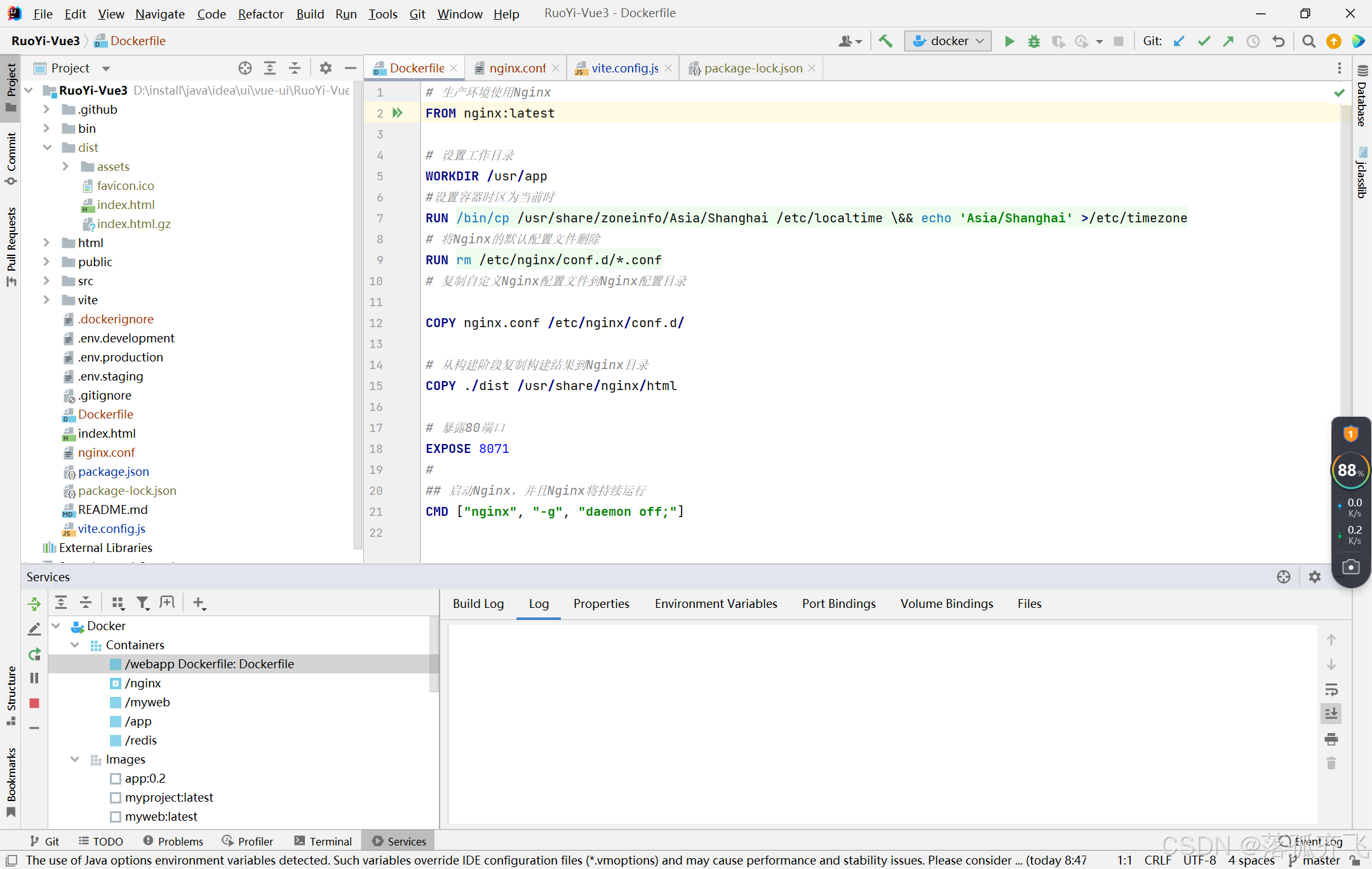The height and width of the screenshot is (869, 1372).
Task: Run the Dockerfile using the green play icon
Action: (x=1009, y=41)
